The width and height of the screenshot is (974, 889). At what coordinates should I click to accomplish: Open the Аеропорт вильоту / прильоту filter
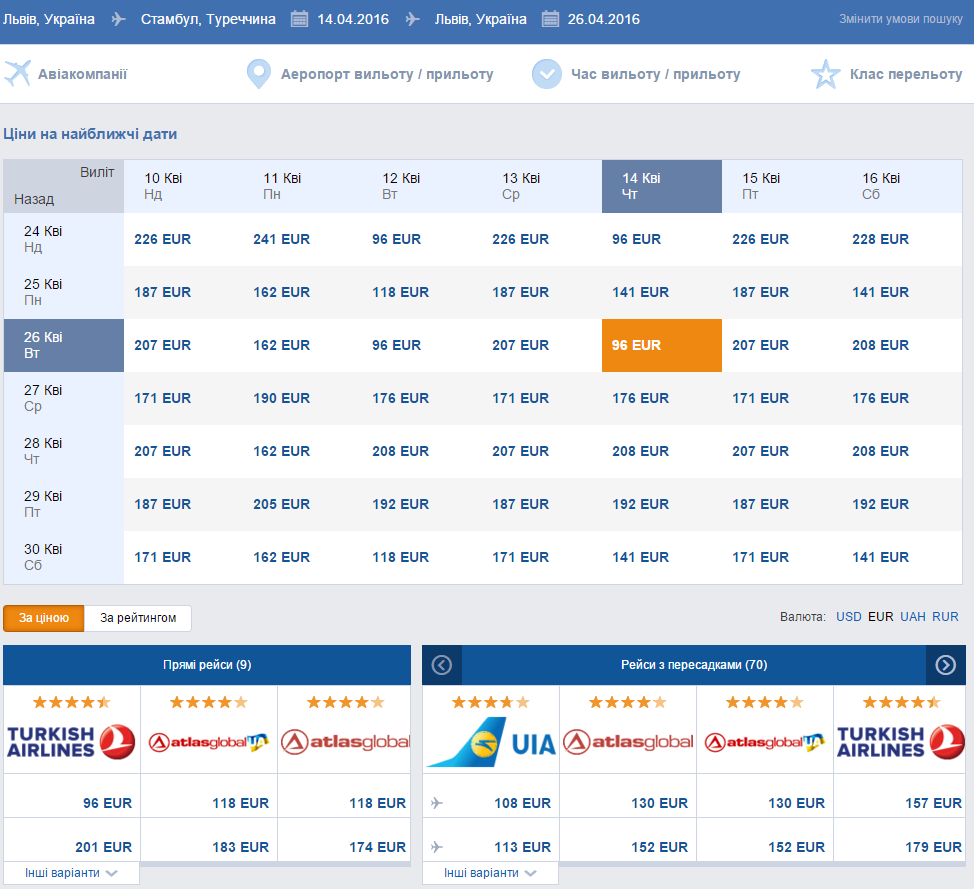pos(387,74)
